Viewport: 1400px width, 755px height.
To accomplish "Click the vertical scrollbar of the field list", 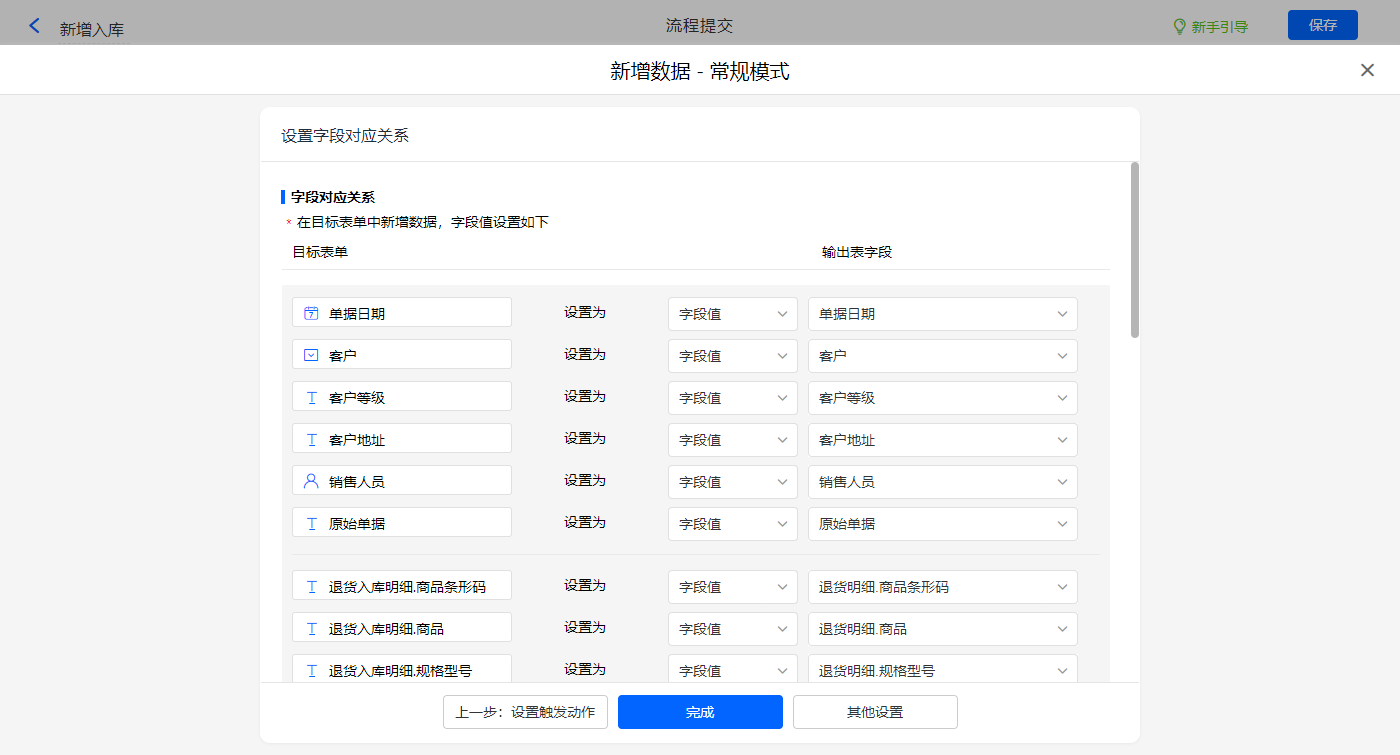I will [x=1134, y=250].
